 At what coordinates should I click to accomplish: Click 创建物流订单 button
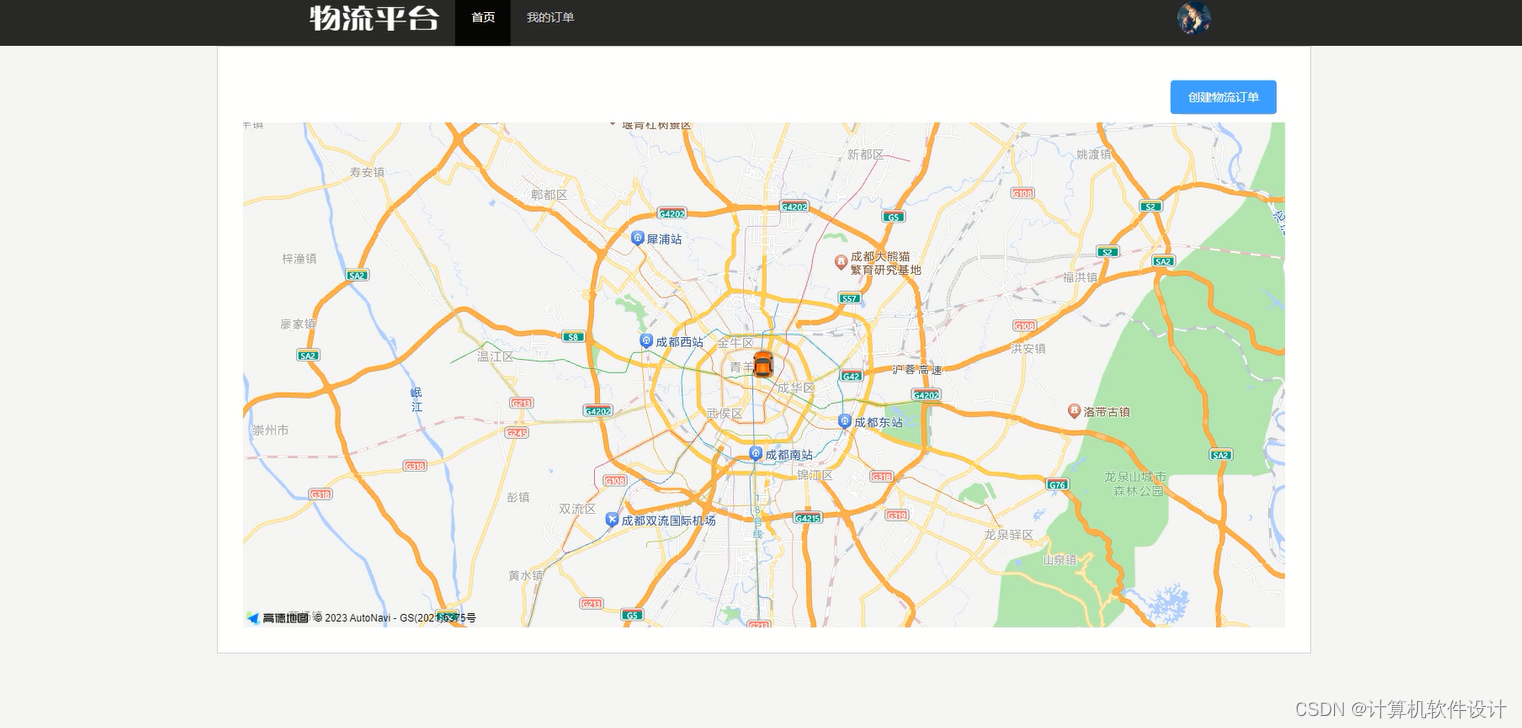1223,97
